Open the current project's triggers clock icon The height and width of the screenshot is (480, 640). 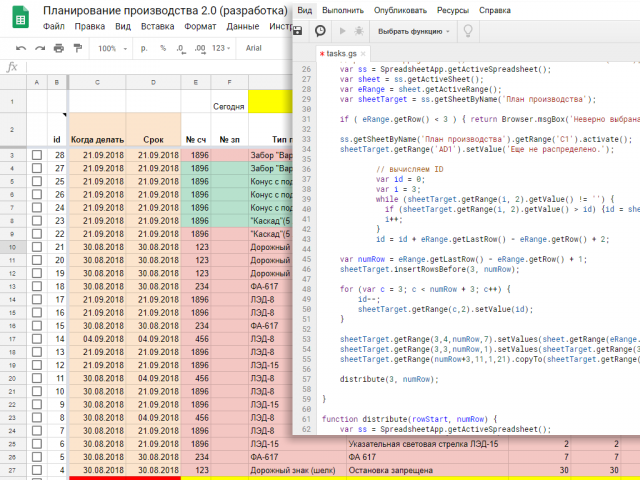point(320,31)
